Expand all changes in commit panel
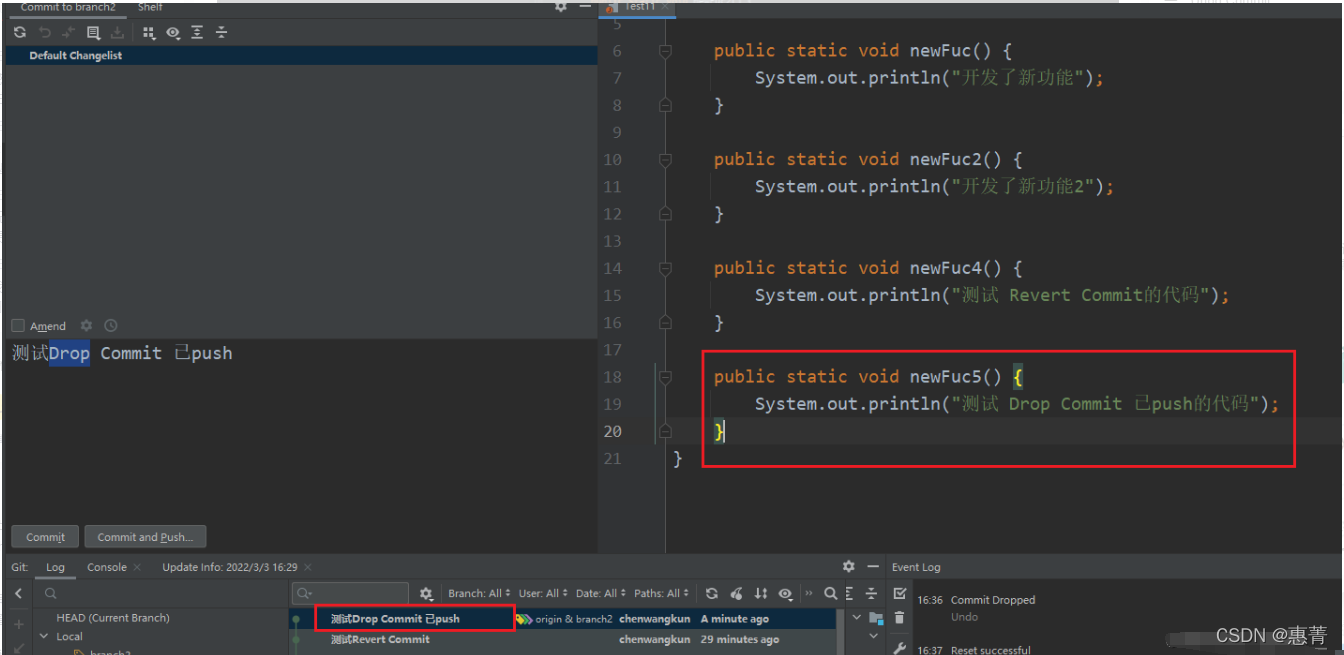 pos(197,32)
